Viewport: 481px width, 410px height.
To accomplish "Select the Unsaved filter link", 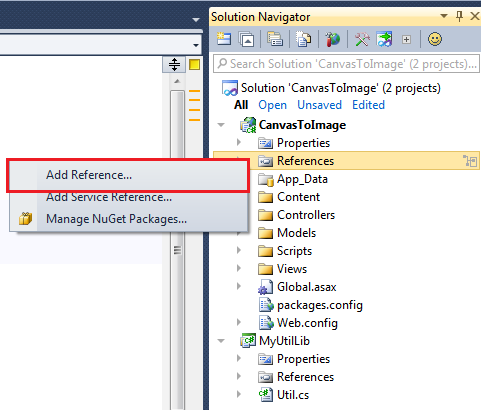I will click(x=319, y=105).
